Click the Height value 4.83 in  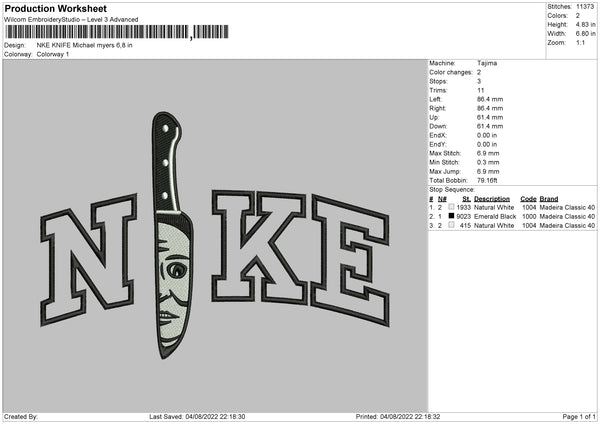click(585, 24)
